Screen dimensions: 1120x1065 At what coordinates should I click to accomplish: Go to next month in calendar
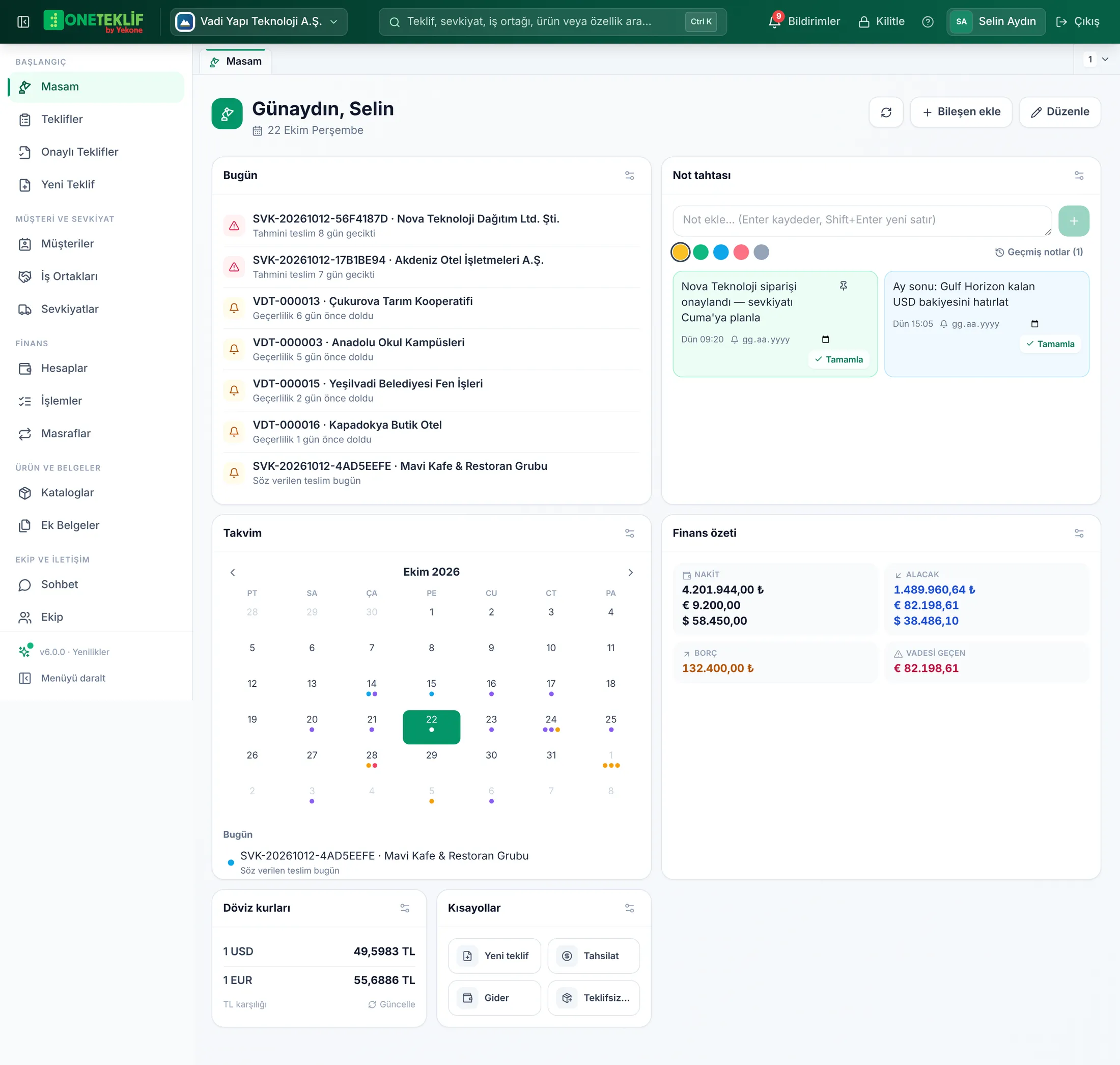(630, 572)
